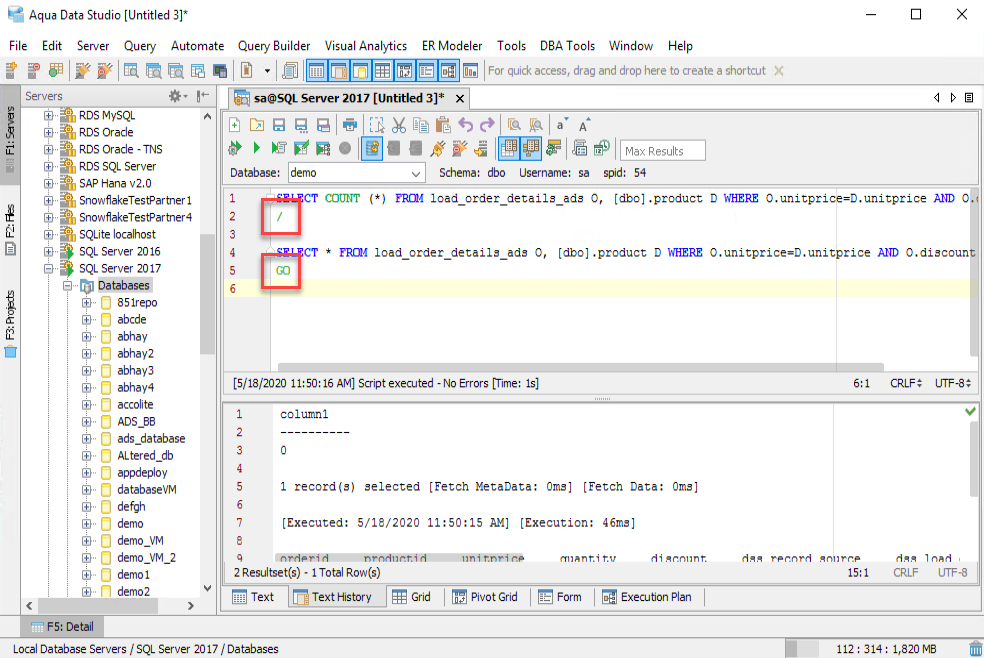Click the green Execute play icon
This screenshot has width=984, height=658.
coord(256,149)
